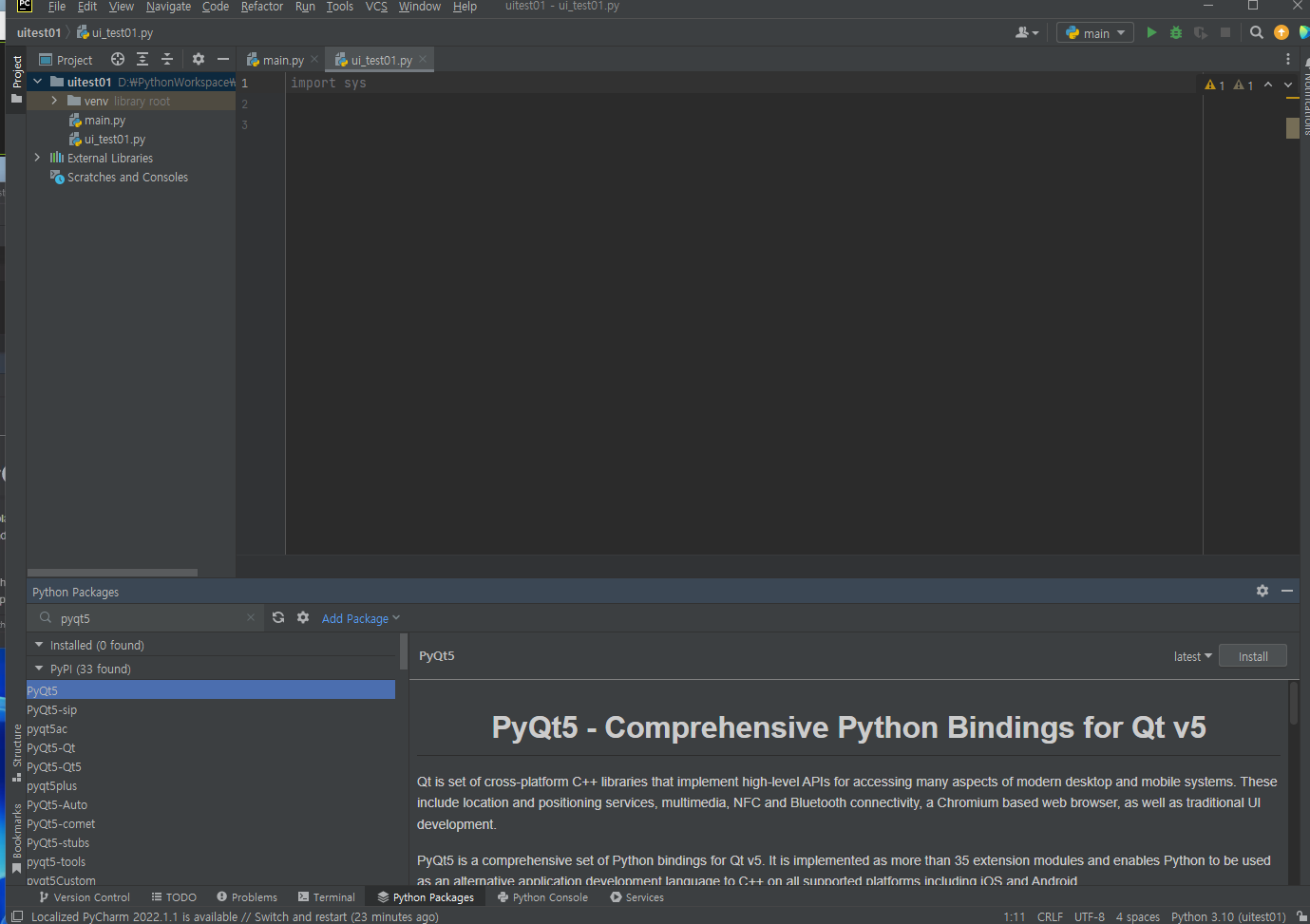The image size is (1310, 924).
Task: Select PyQt5-sip in the package list
Action: tap(211, 709)
